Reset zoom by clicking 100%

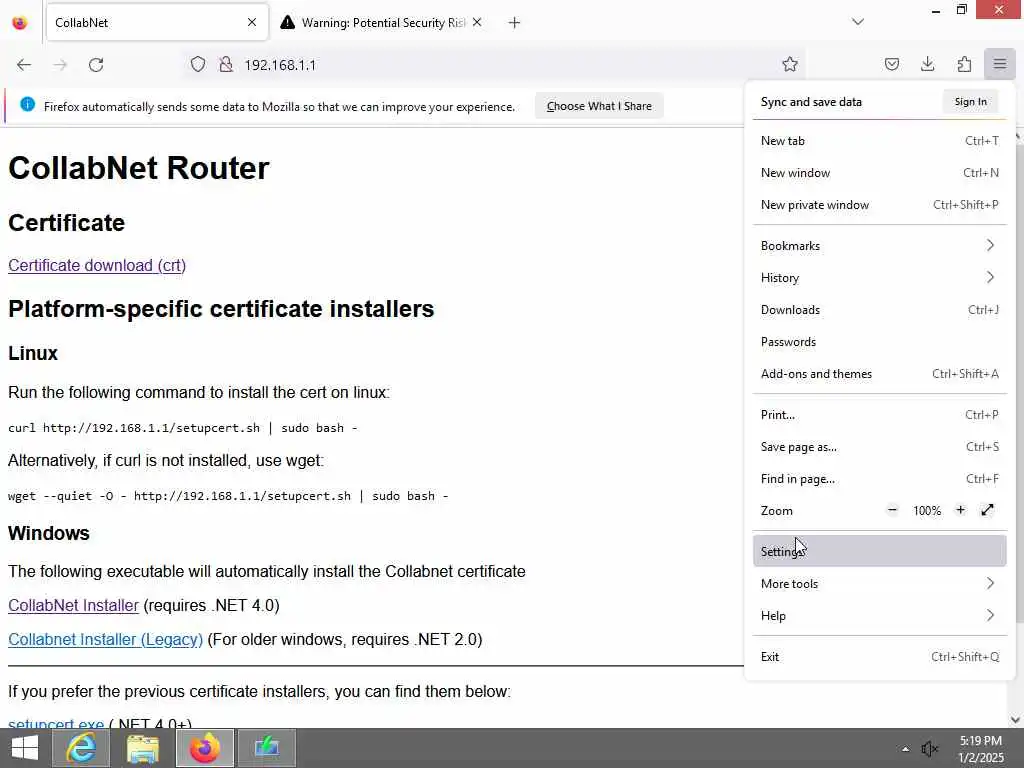(x=927, y=511)
